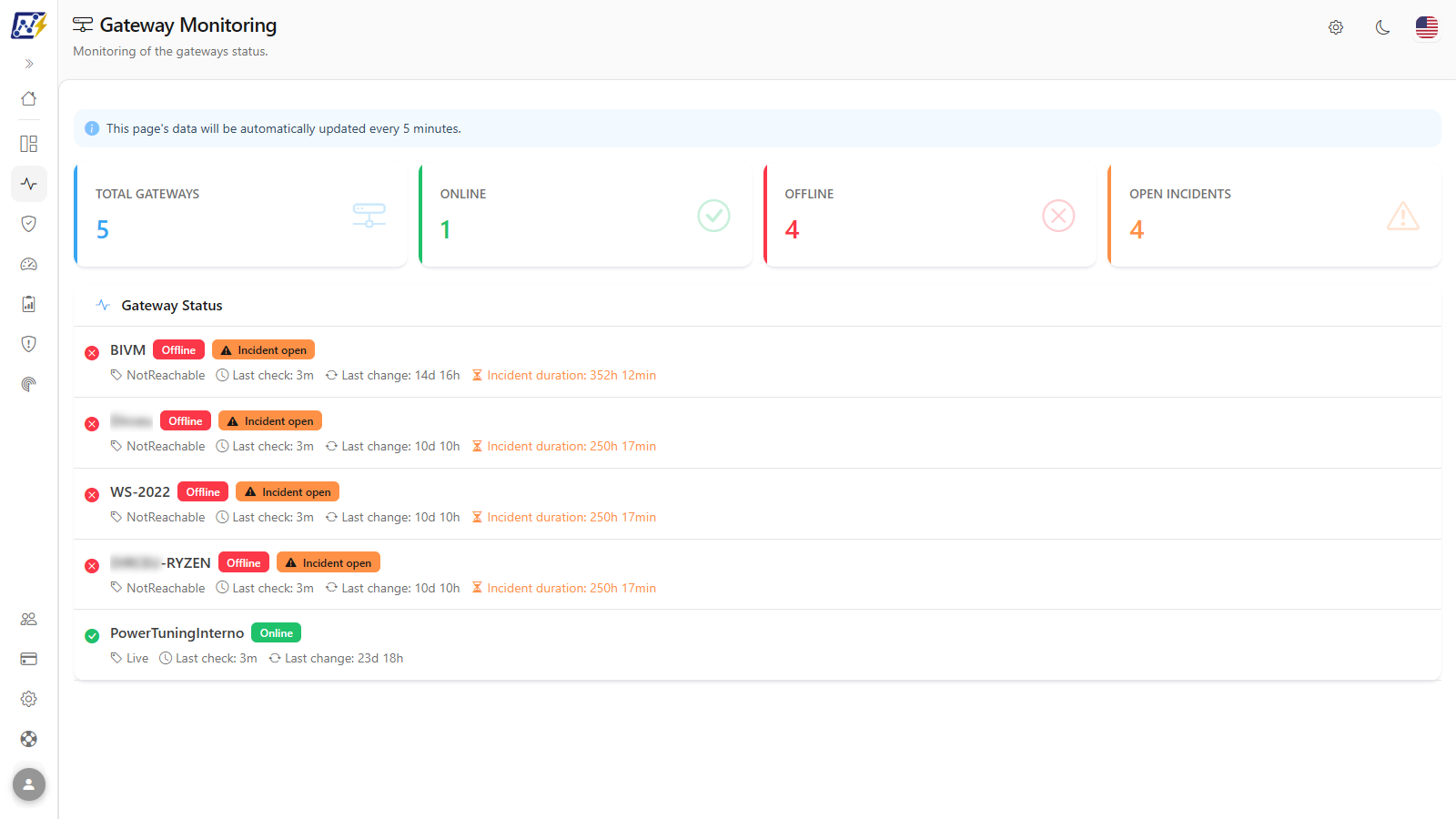This screenshot has height=819, width=1456.
Task: Click green status icon for PowerTuningInterno
Action: pyautogui.click(x=92, y=636)
